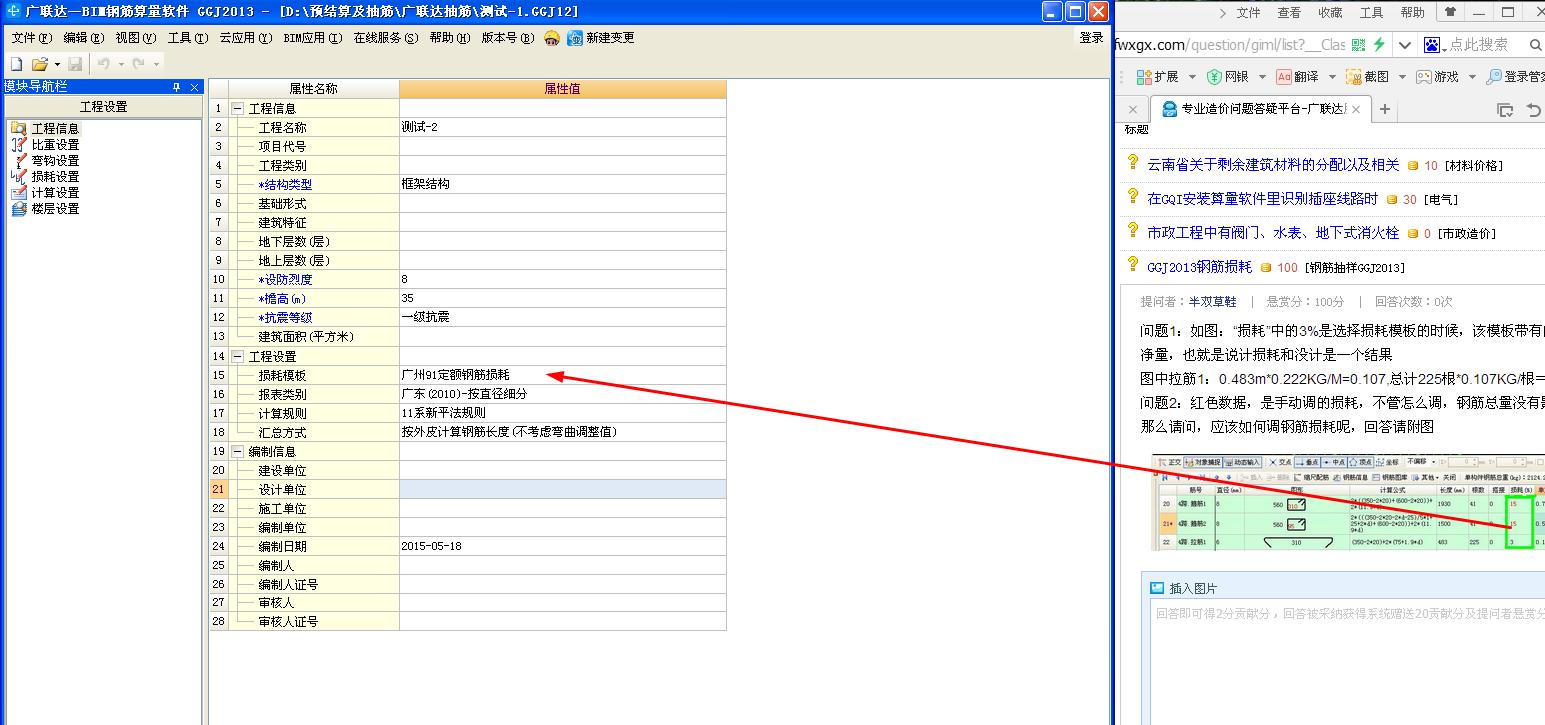The height and width of the screenshot is (725, 1545).
Task: Open the 版本号(B) menu
Action: click(x=508, y=38)
